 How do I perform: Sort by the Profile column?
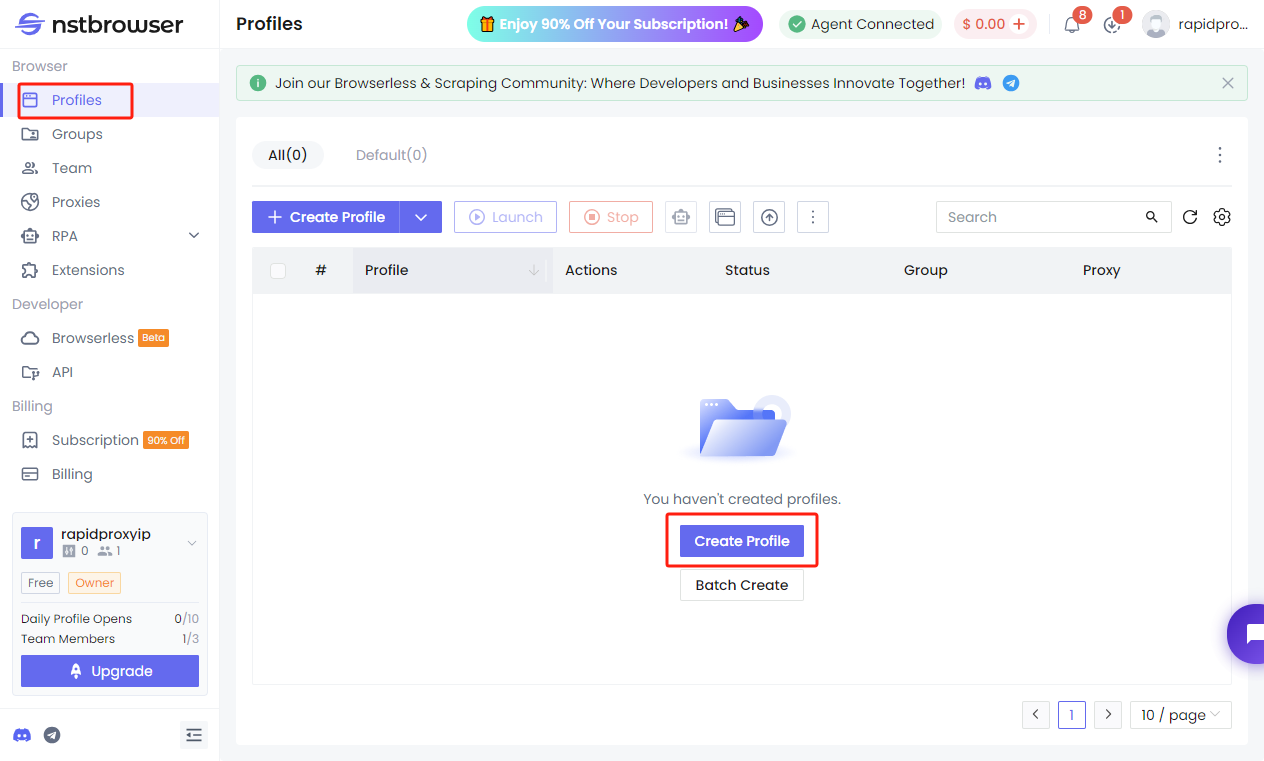[453, 270]
